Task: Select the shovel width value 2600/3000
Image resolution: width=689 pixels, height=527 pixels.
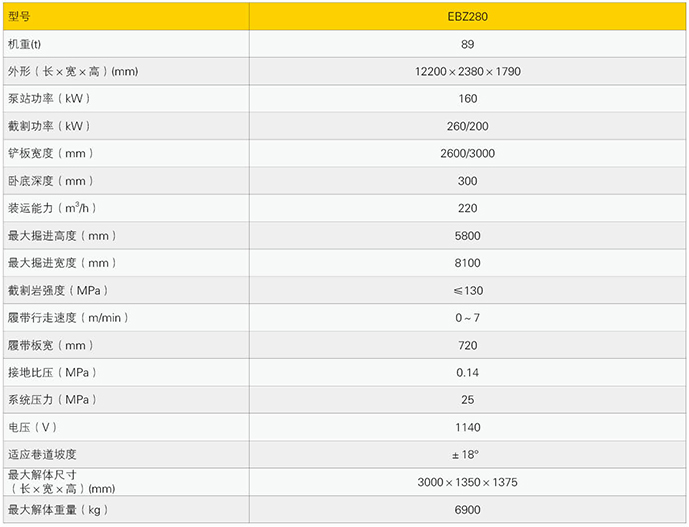Action: [468, 154]
